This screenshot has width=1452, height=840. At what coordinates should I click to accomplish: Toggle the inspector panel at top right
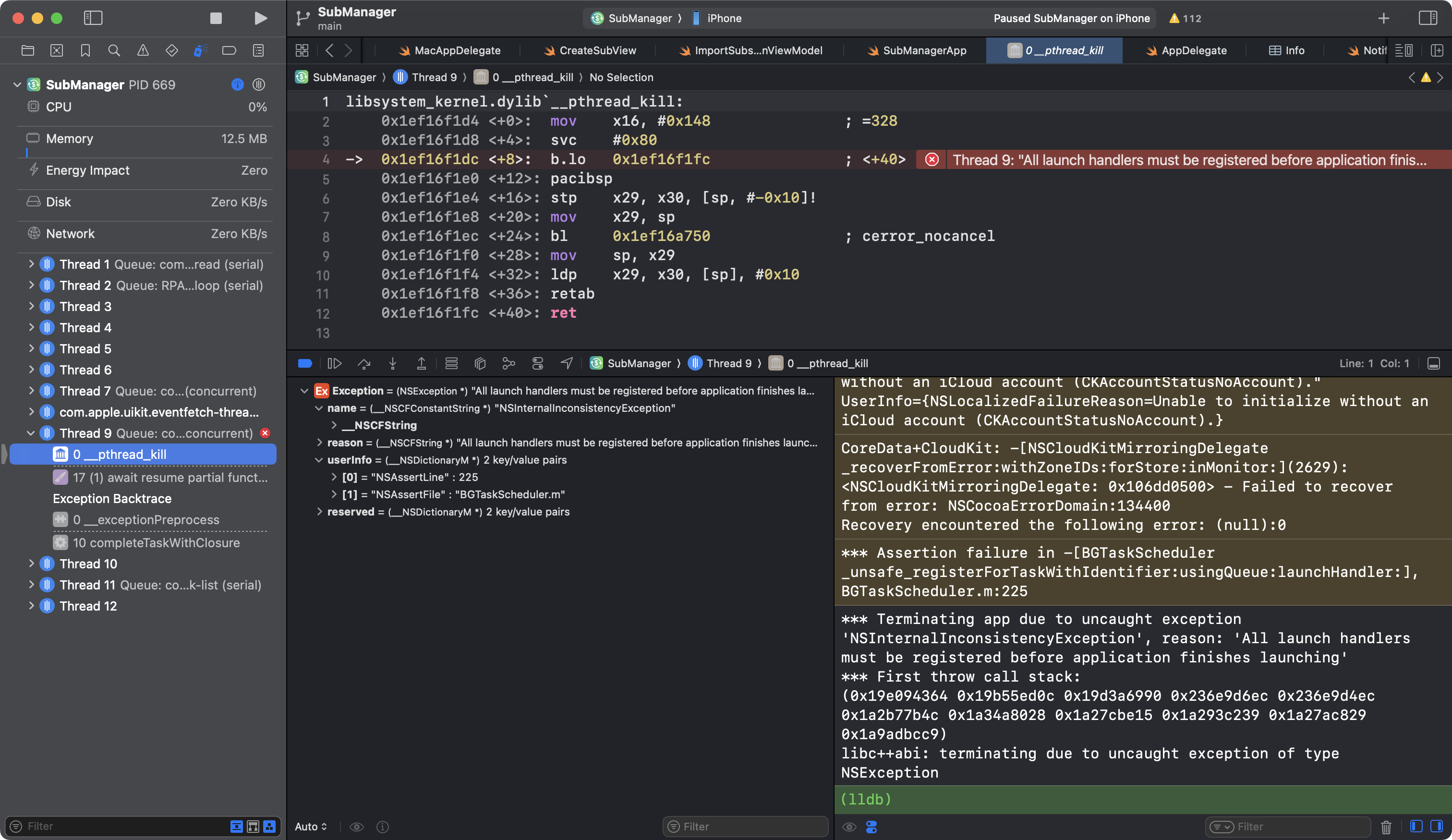pos(1428,18)
